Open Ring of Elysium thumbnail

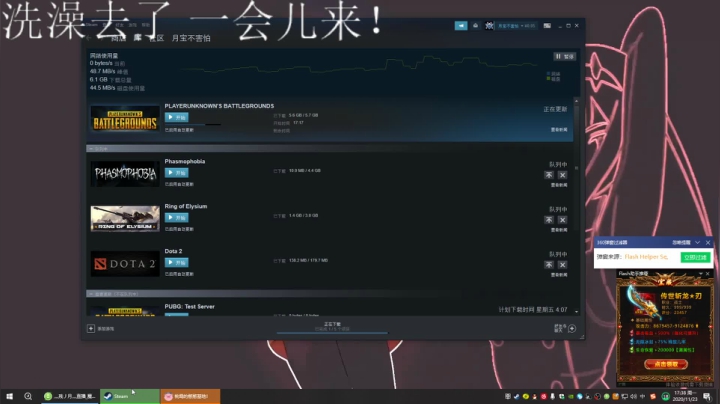pyautogui.click(x=125, y=219)
